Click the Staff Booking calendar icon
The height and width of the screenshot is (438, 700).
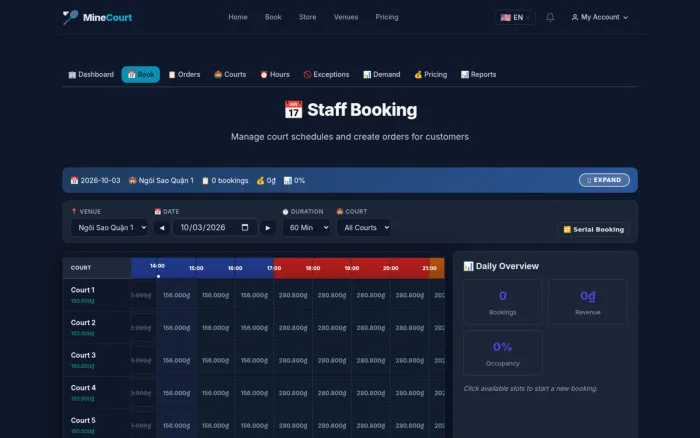(293, 110)
